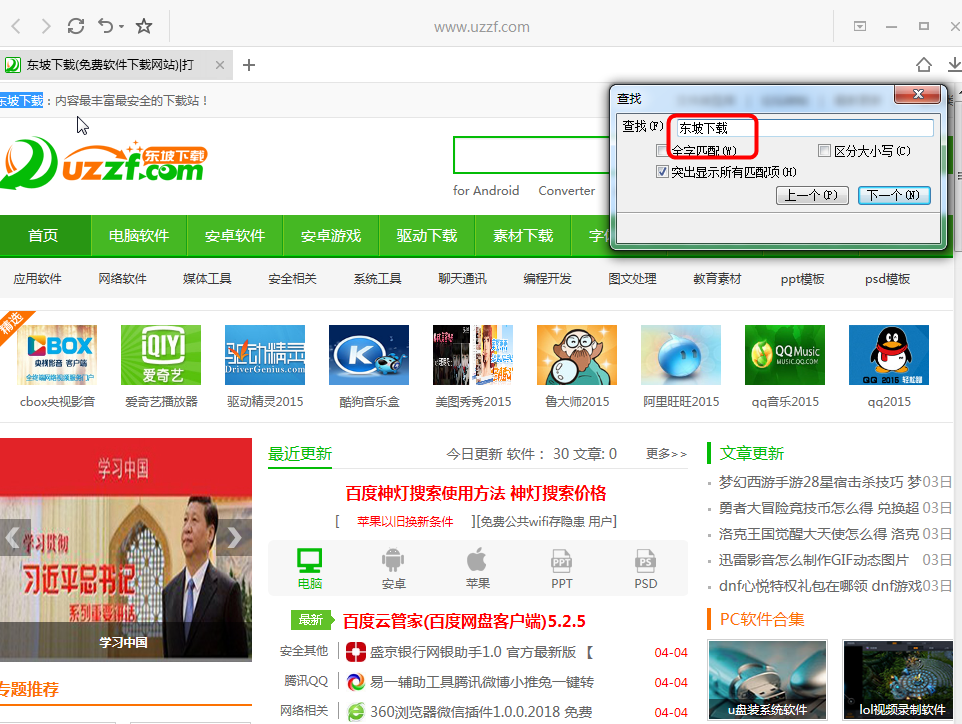This screenshot has width=962, height=724.
Task: Click the for Android search suggestion
Action: pyautogui.click(x=486, y=191)
